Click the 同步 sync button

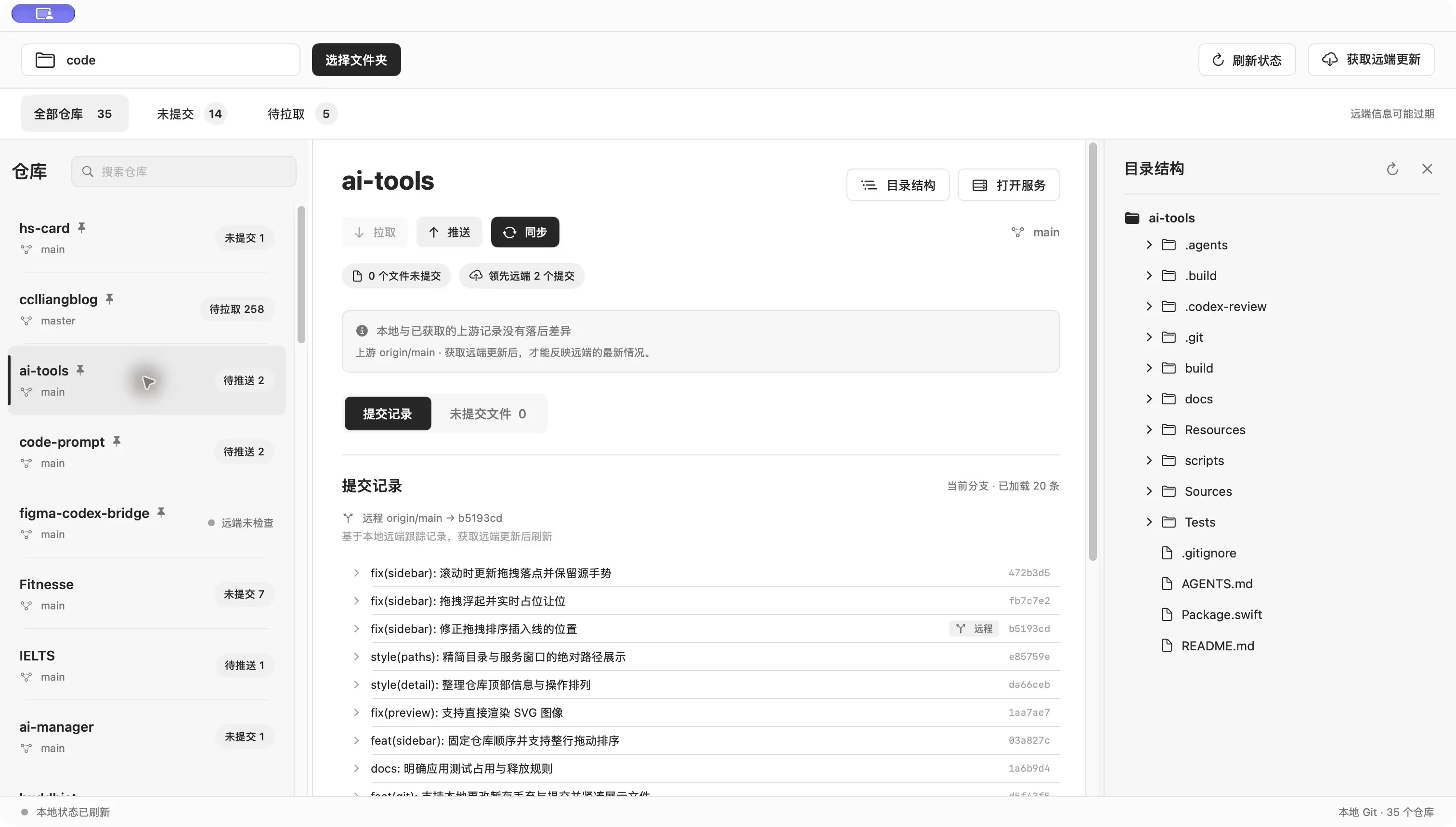525,233
